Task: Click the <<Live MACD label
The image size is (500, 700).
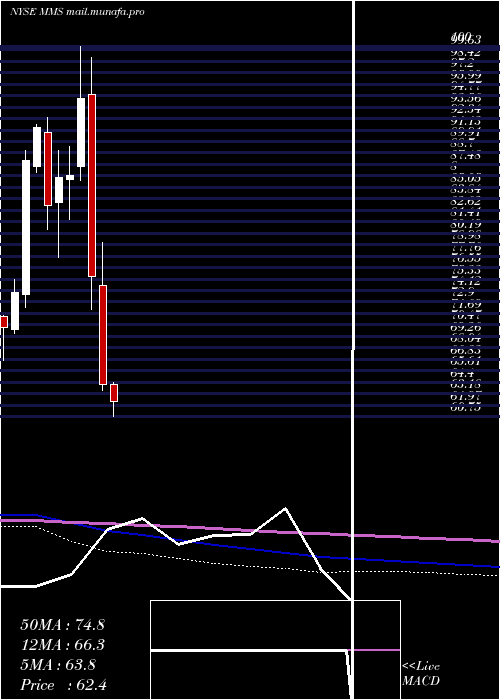Action: pos(421,674)
